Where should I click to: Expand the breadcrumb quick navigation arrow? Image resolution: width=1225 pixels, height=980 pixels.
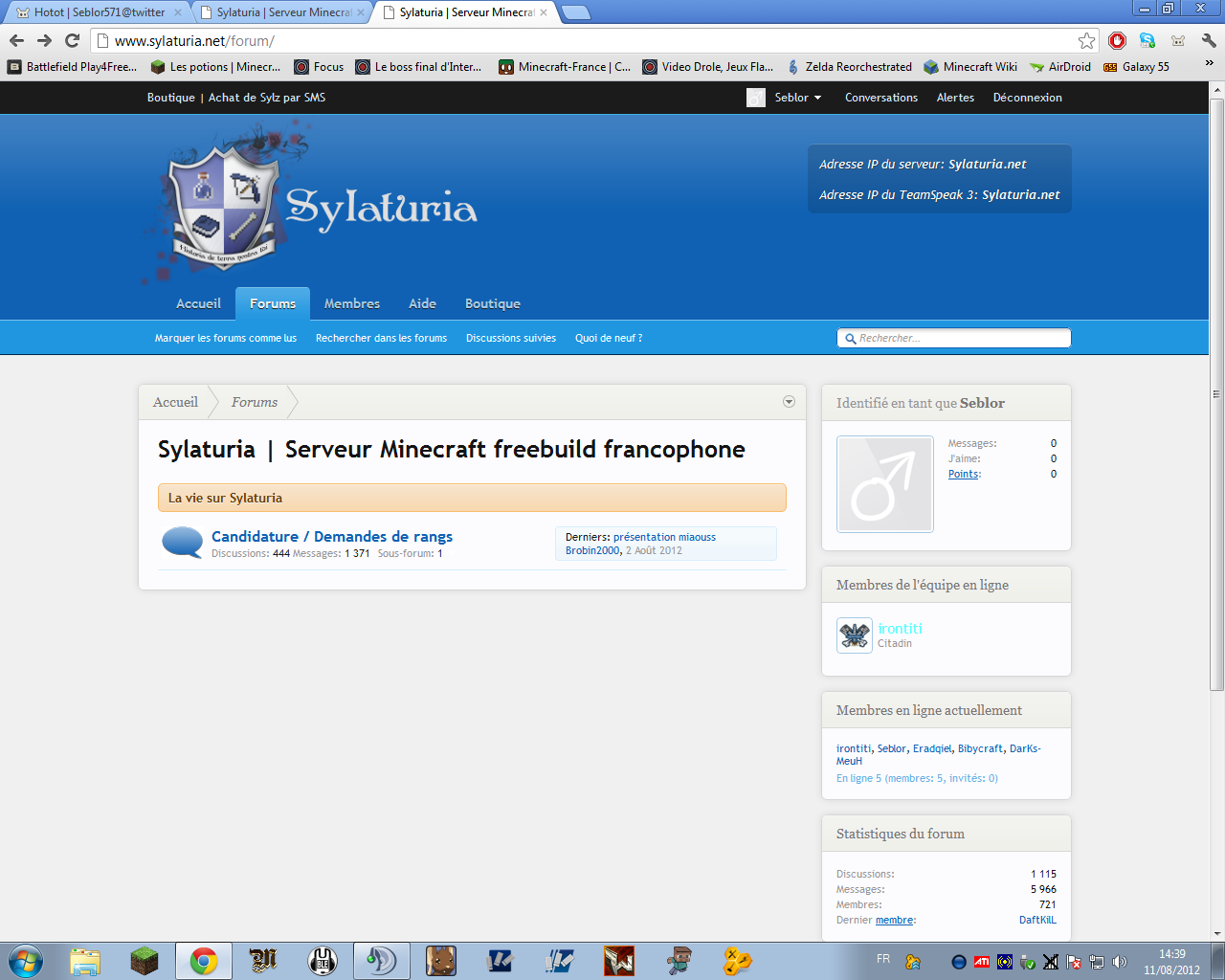[789, 402]
